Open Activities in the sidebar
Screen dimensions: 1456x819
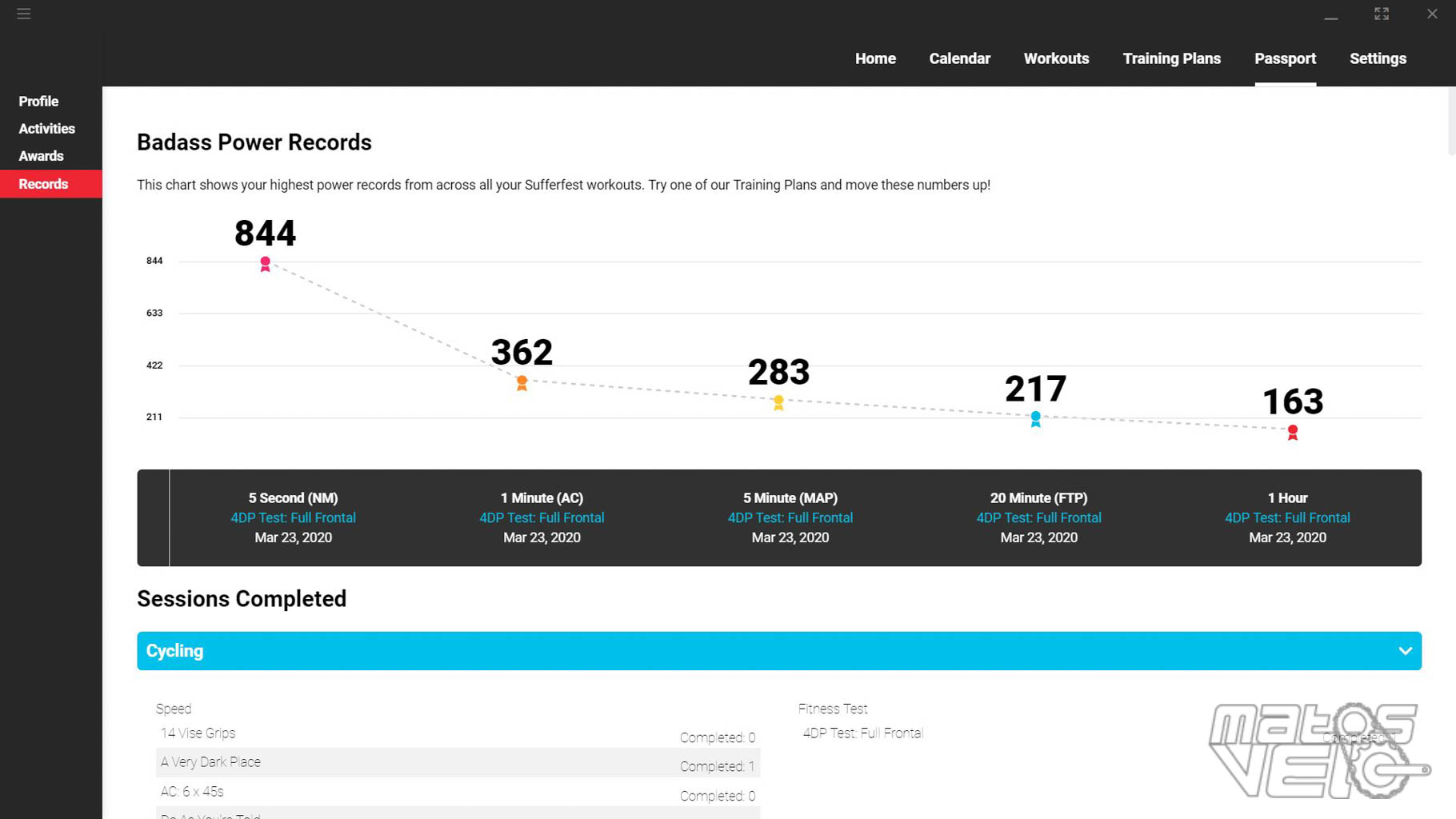pyautogui.click(x=46, y=129)
